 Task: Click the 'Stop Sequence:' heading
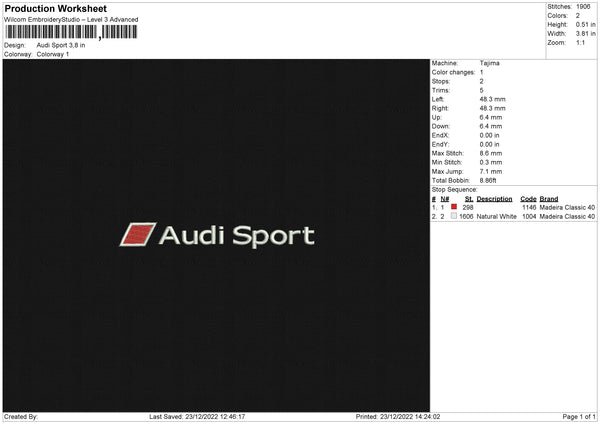pos(455,190)
